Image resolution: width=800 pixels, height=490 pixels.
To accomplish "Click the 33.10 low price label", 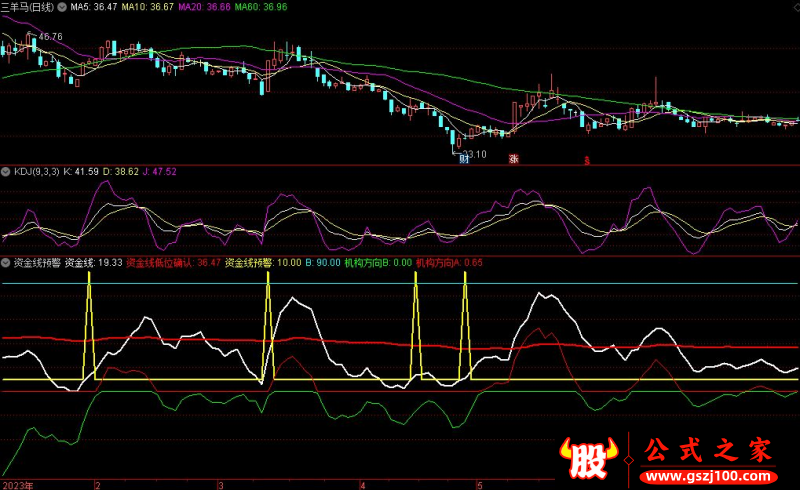I will point(474,153).
